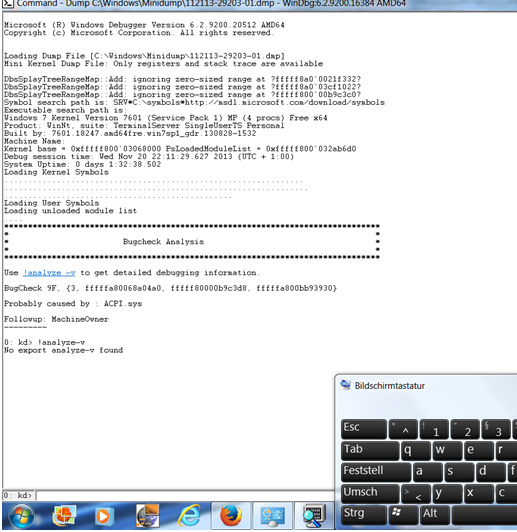517x532 pixels.
Task: Tap the q key on-screen
Action: (416, 451)
